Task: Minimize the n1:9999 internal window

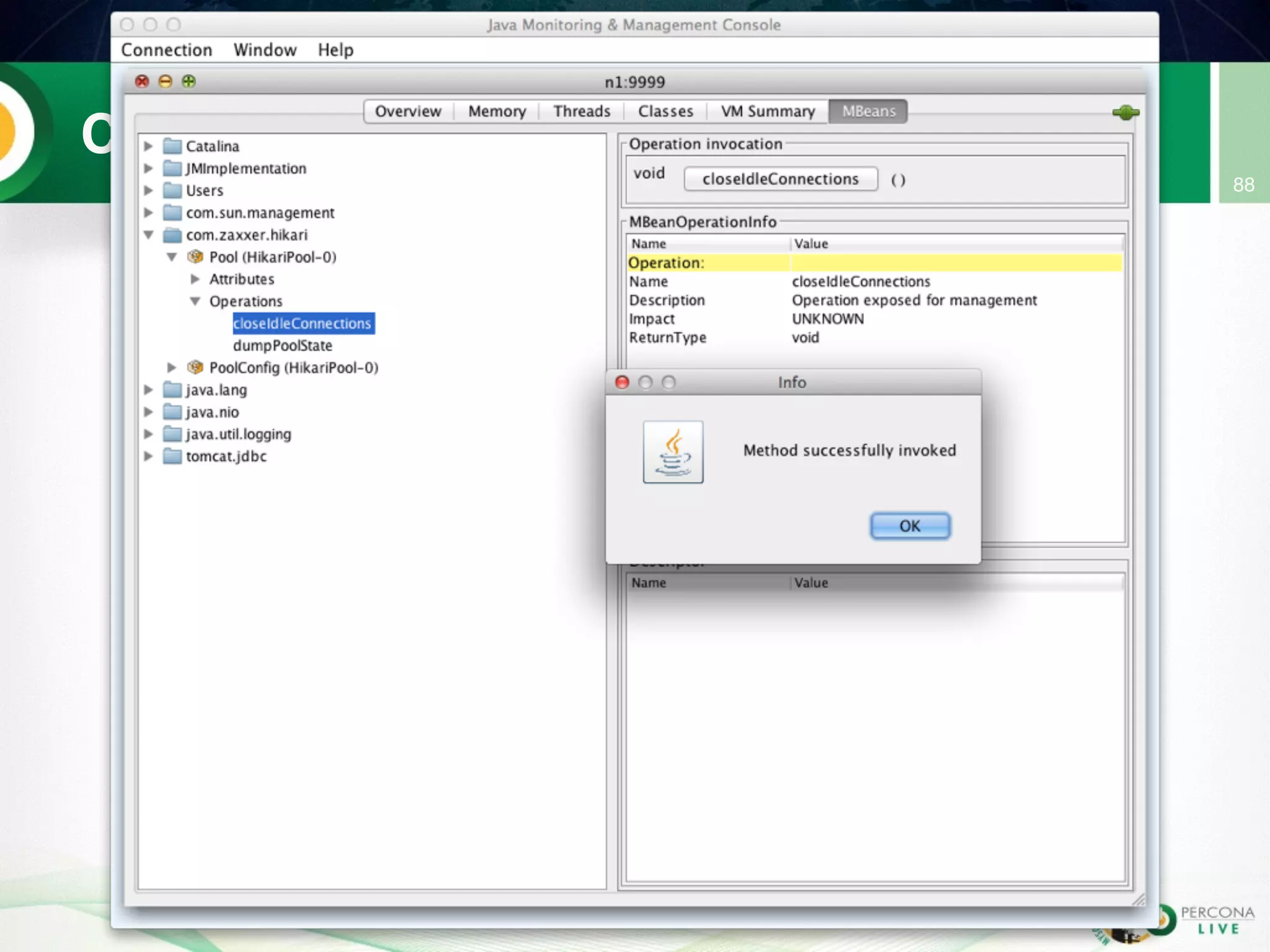Action: (x=165, y=82)
